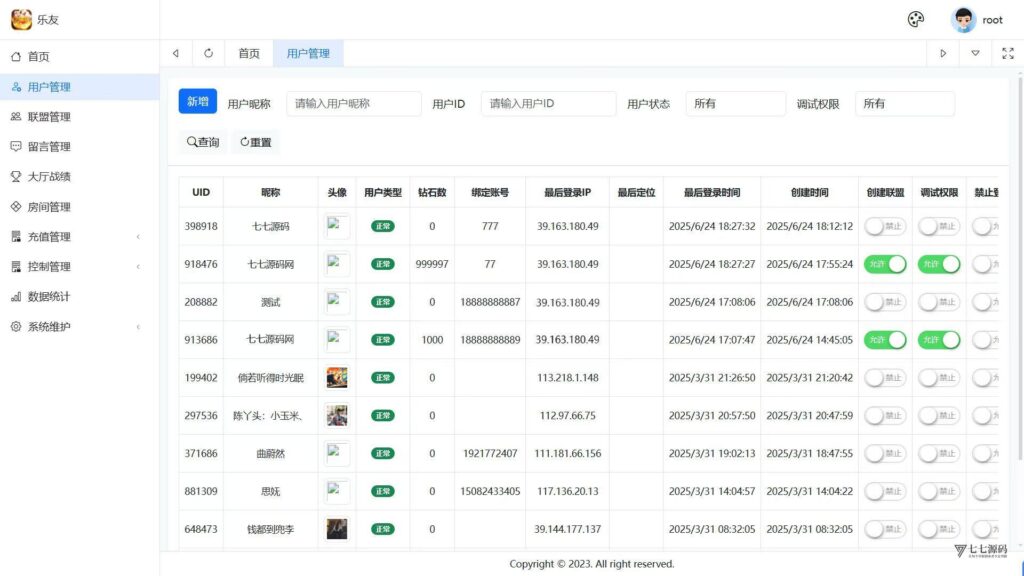Click the 创建时间 column header
Viewport: 1024px width, 576px height.
coord(809,193)
